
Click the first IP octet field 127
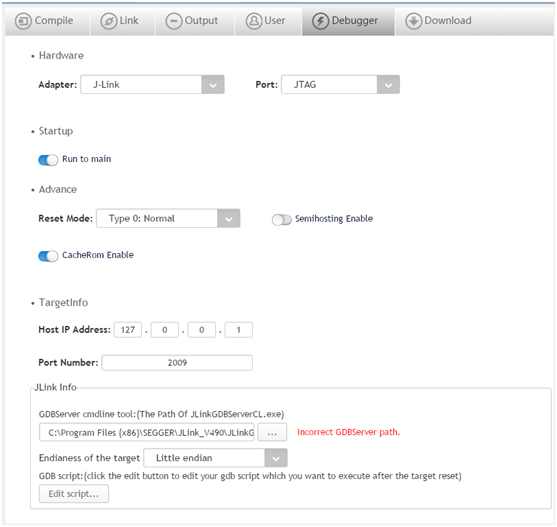pos(128,330)
